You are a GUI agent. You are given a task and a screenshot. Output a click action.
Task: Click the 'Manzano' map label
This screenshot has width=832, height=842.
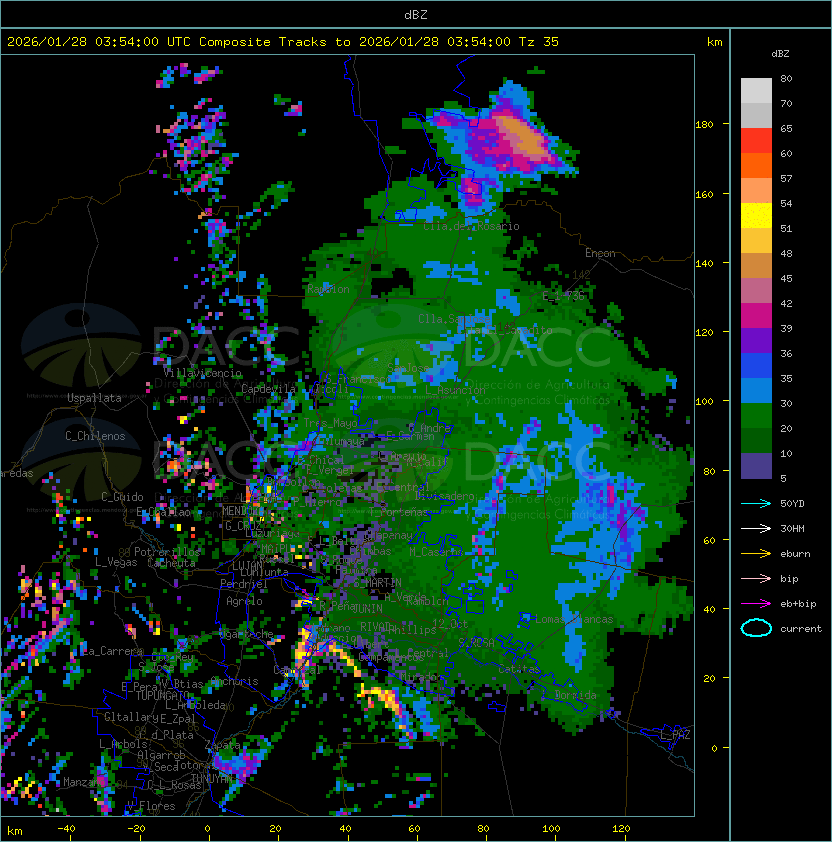point(84,782)
